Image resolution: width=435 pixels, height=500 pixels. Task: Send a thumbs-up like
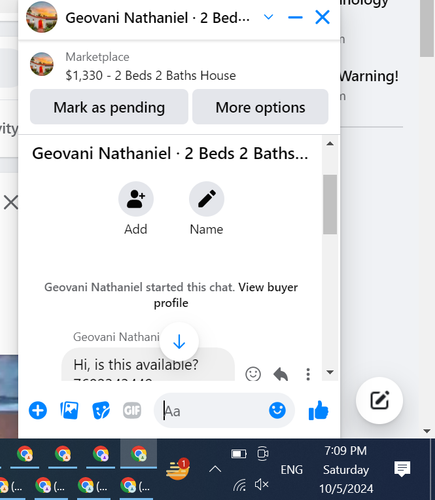tap(319, 410)
